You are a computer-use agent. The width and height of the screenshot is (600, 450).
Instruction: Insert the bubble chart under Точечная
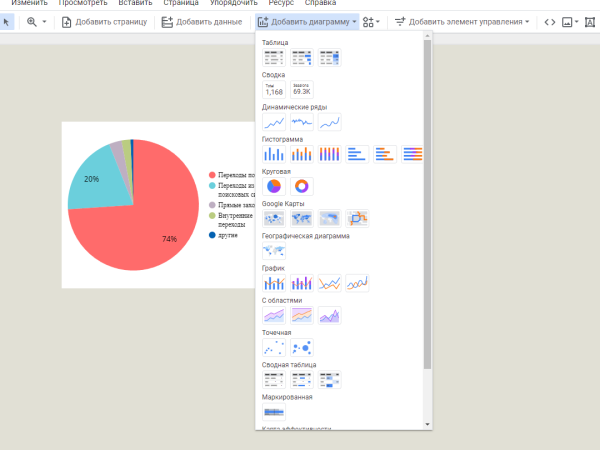coord(302,348)
